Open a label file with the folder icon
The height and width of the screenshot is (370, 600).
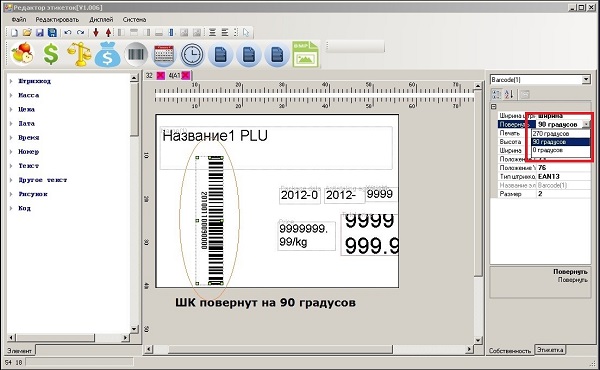pos(27,33)
